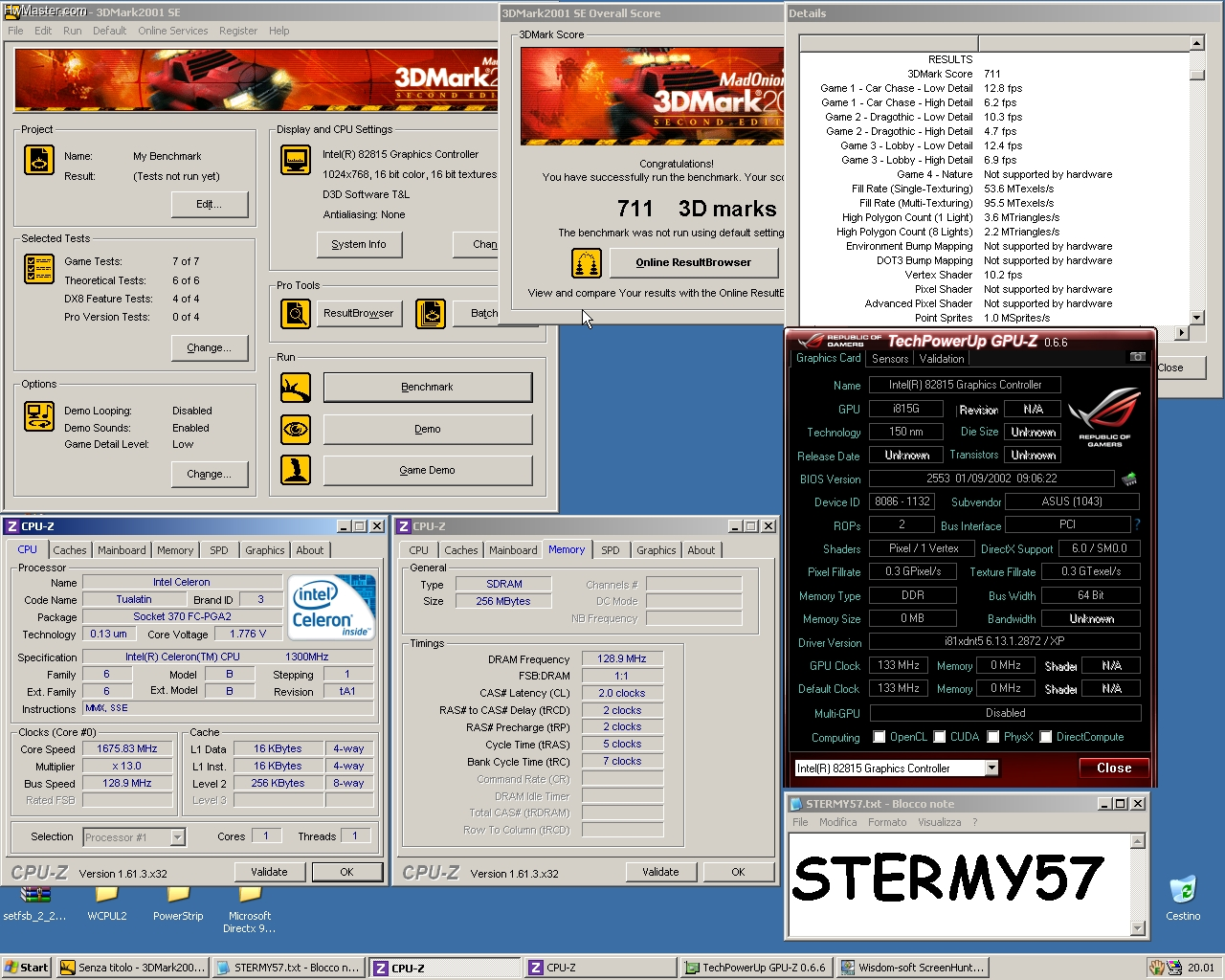
Task: Open the SPD tab in right CPU-Z window
Action: point(611,550)
